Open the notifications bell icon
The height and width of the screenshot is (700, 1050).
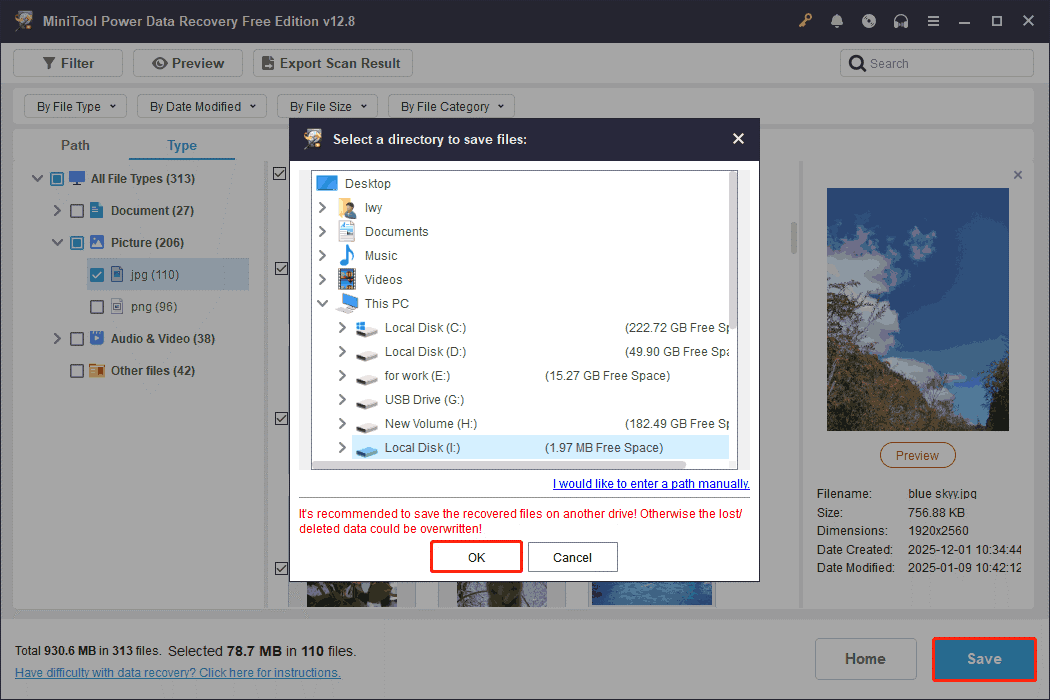[x=837, y=20]
